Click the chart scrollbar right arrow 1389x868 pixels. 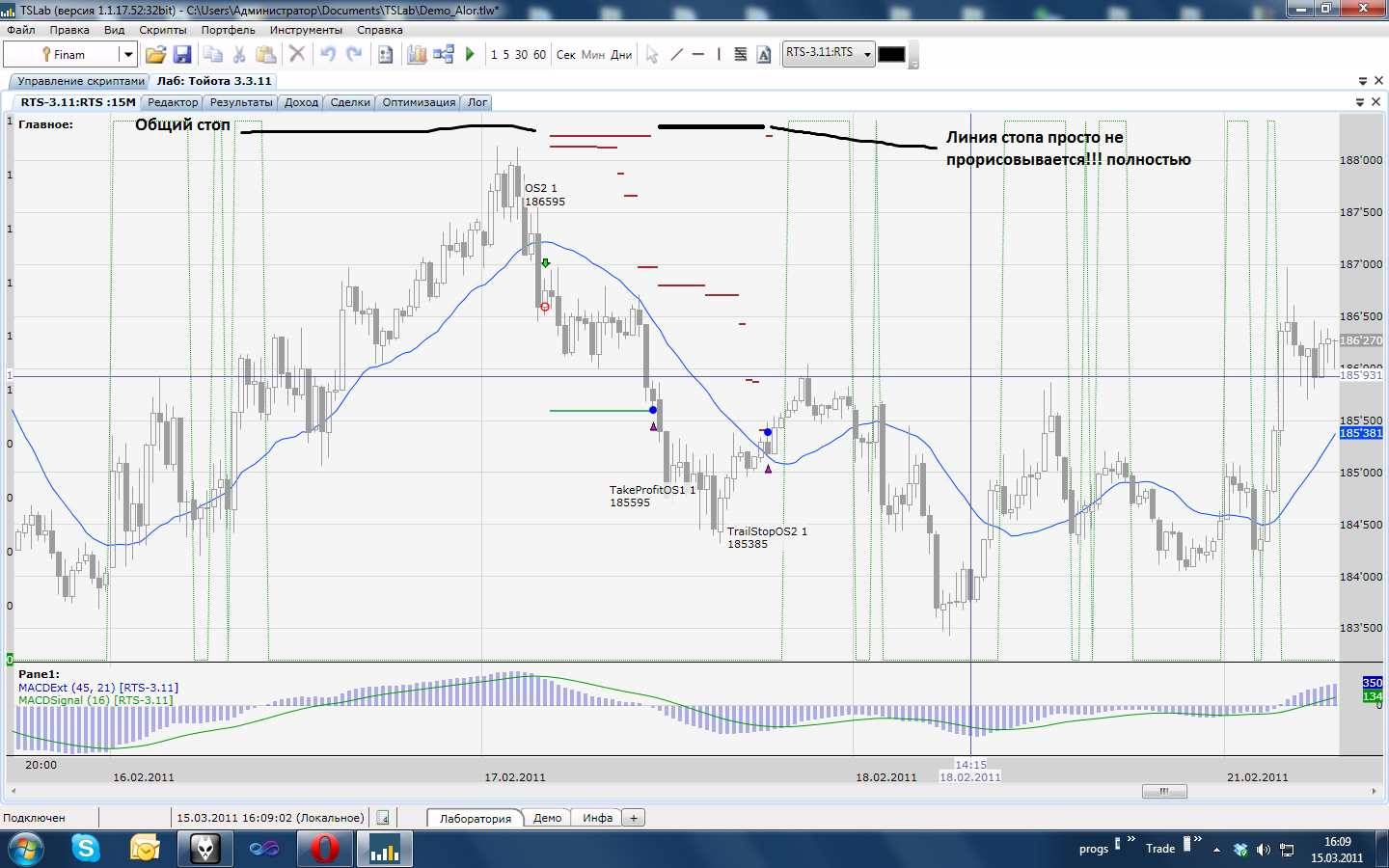(x=1375, y=791)
